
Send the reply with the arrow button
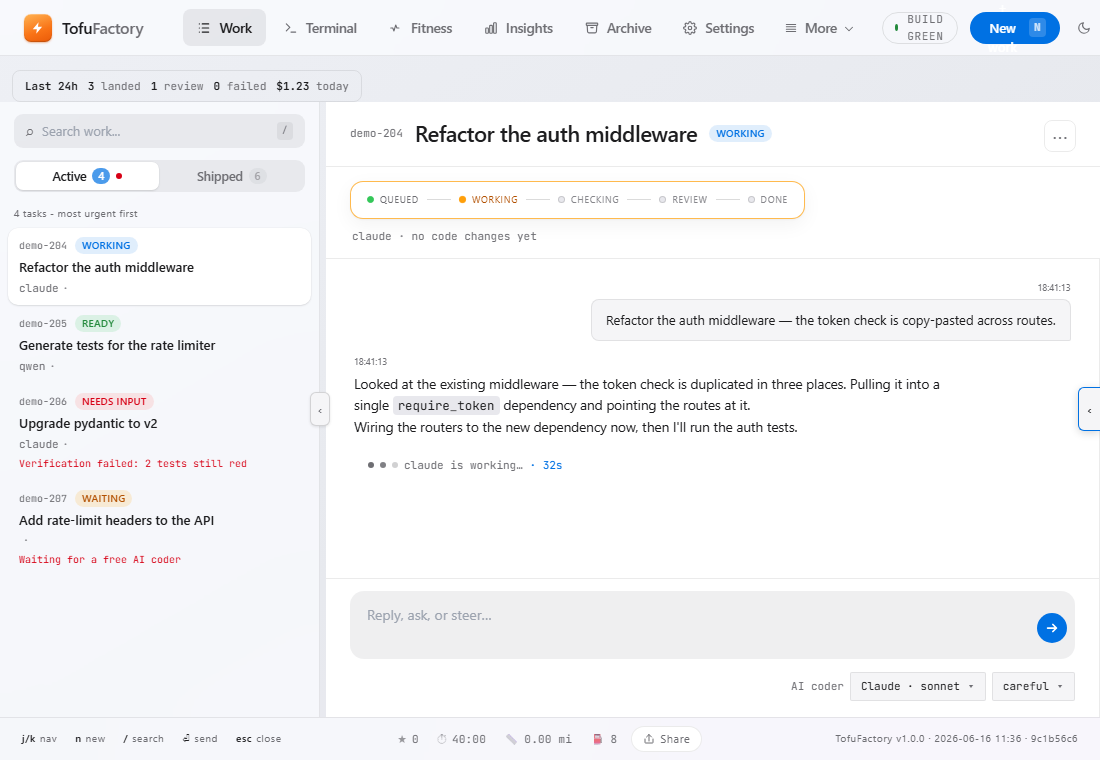point(1052,628)
